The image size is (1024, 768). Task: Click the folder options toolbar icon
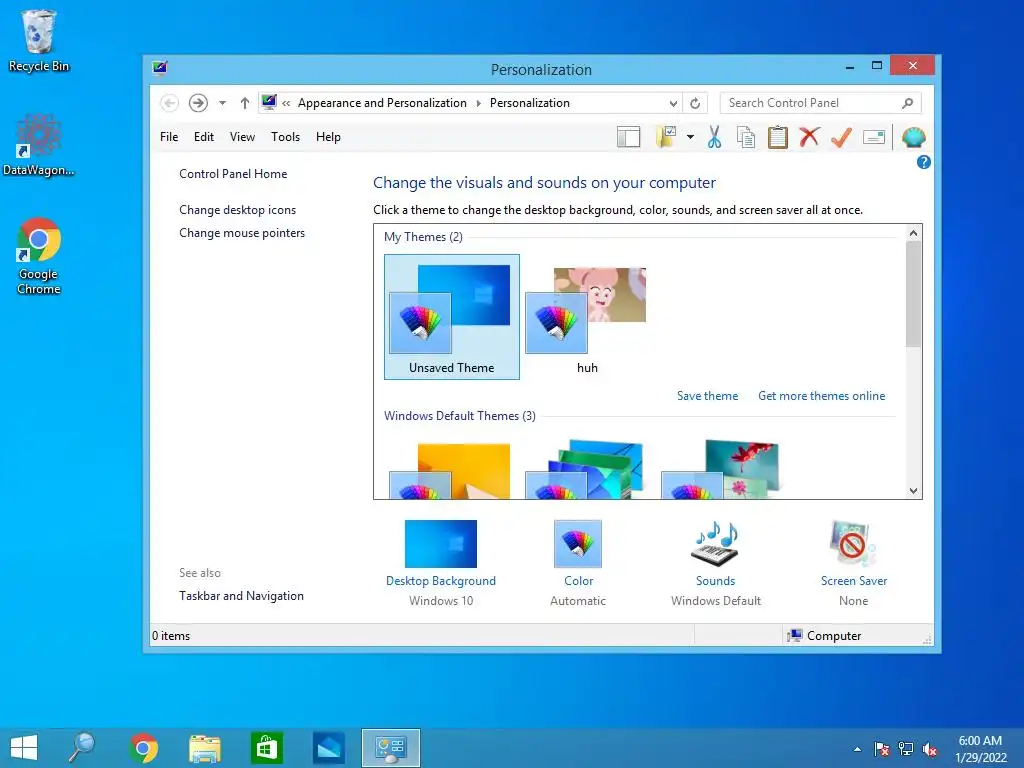coord(666,137)
